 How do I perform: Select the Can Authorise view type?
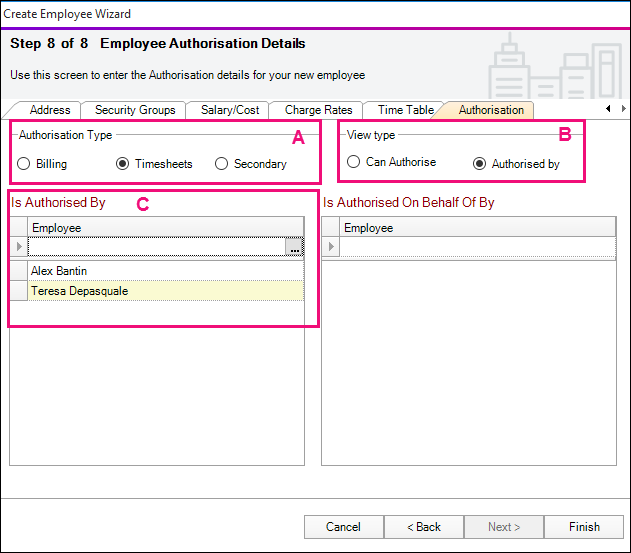[354, 162]
